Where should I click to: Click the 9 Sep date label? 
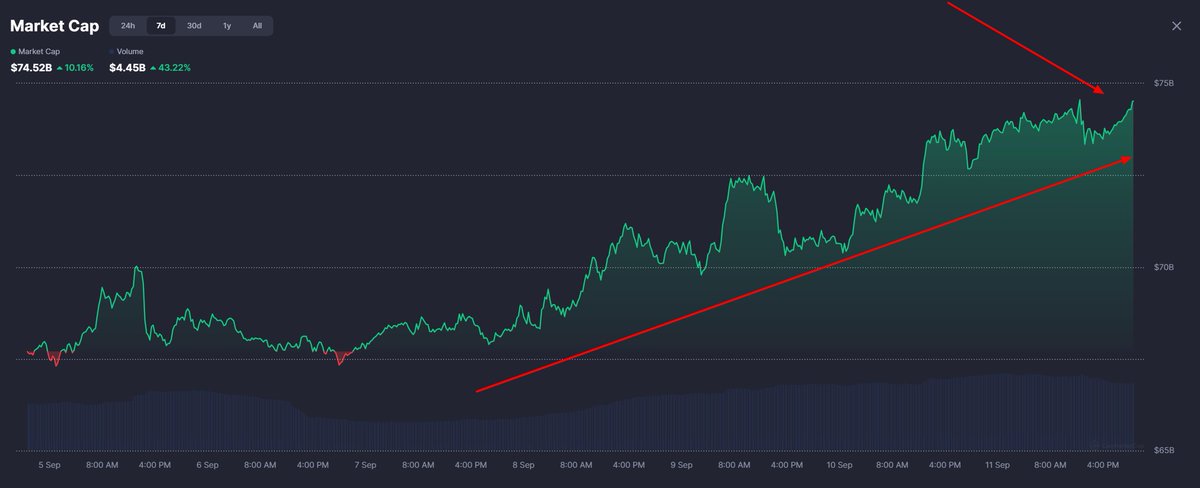pos(681,465)
